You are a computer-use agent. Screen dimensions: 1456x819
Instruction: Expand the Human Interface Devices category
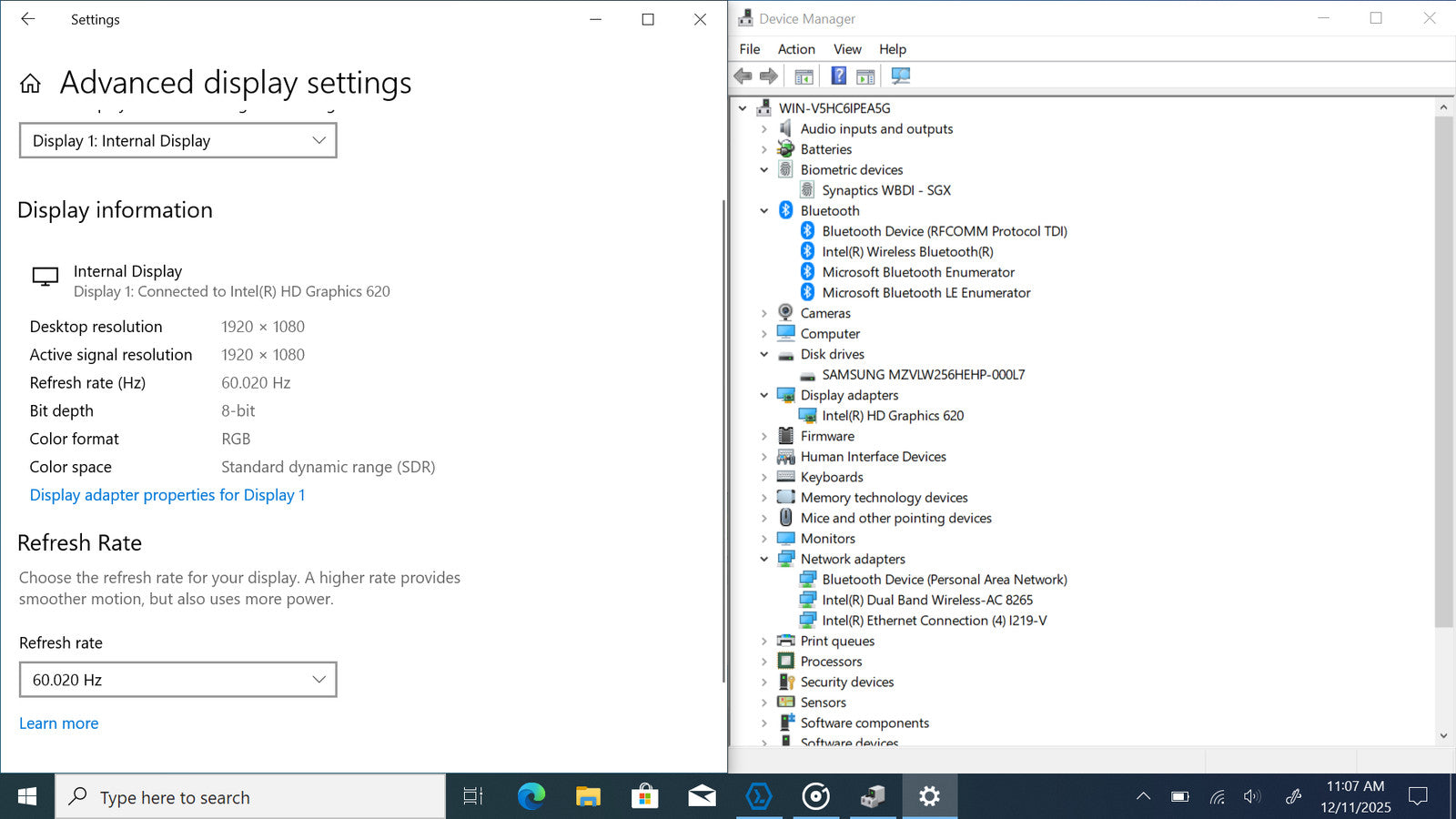(764, 457)
